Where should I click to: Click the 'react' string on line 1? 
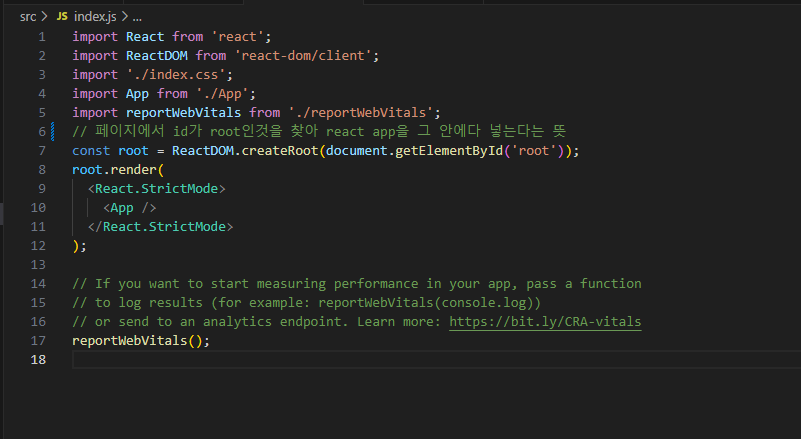(238, 37)
